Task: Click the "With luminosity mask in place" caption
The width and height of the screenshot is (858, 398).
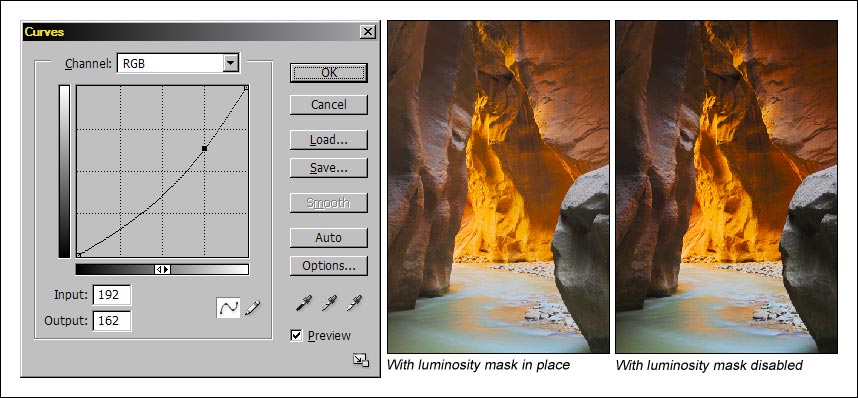Action: [x=478, y=365]
